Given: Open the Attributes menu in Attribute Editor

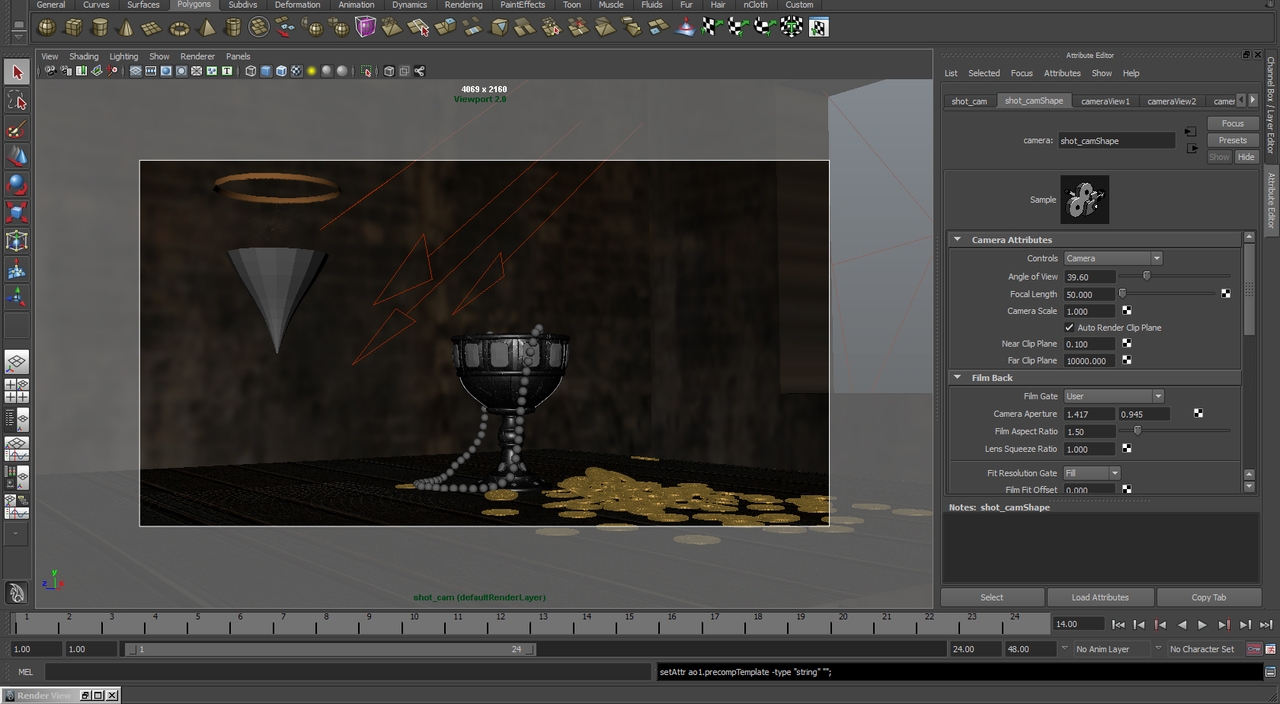Looking at the screenshot, I should (1062, 73).
